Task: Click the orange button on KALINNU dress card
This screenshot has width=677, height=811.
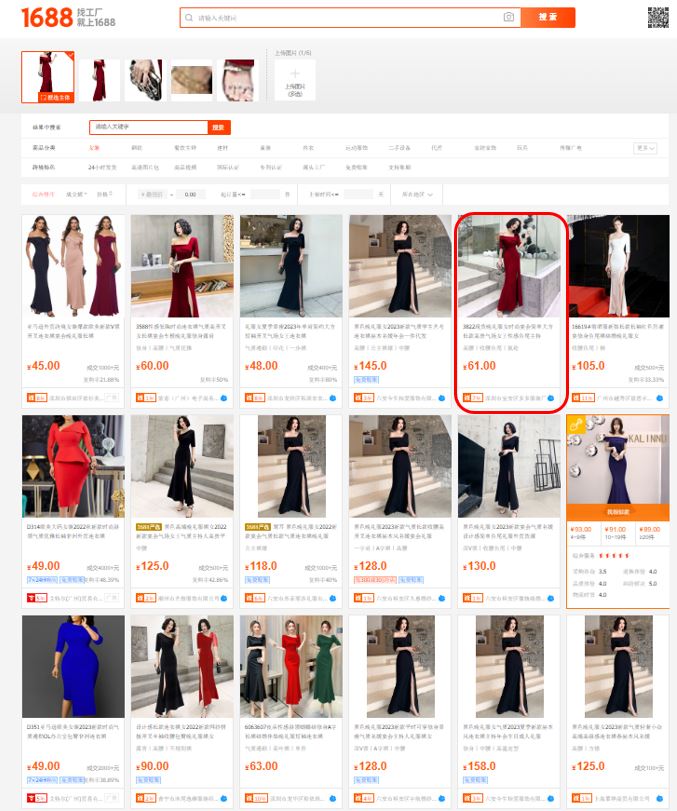Action: (619, 512)
